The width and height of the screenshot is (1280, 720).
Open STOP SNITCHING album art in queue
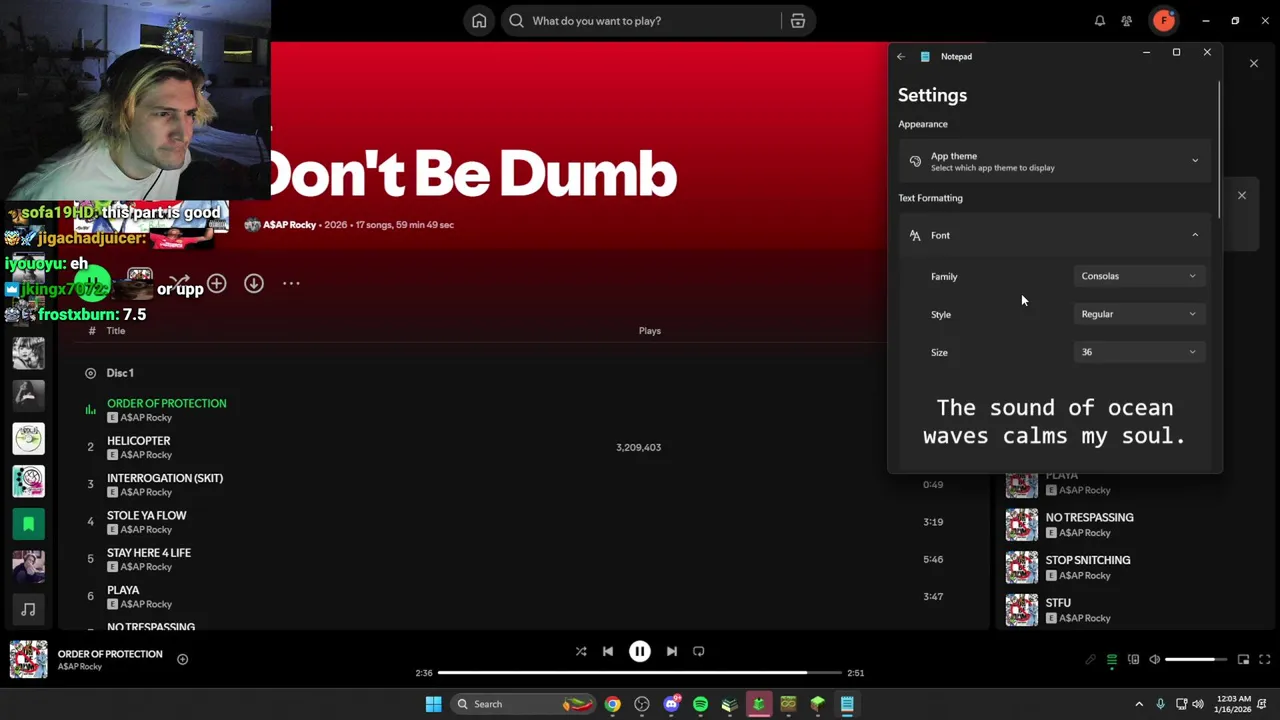tap(1021, 568)
